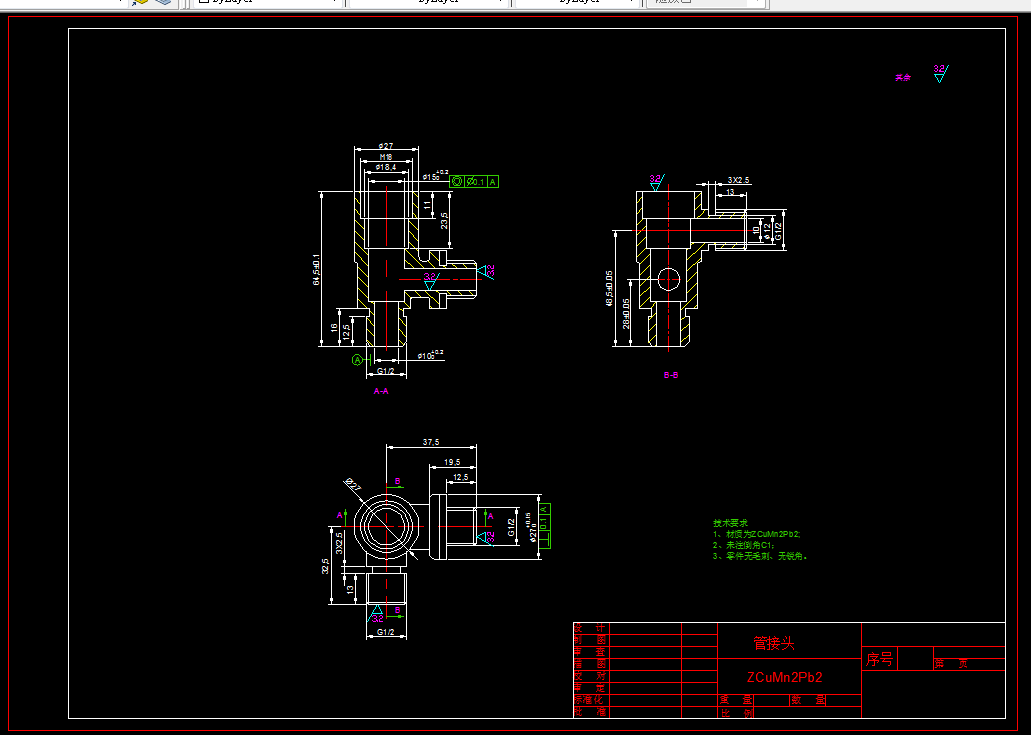Click the 16 height dimension
The height and width of the screenshot is (735, 1031).
(334, 327)
